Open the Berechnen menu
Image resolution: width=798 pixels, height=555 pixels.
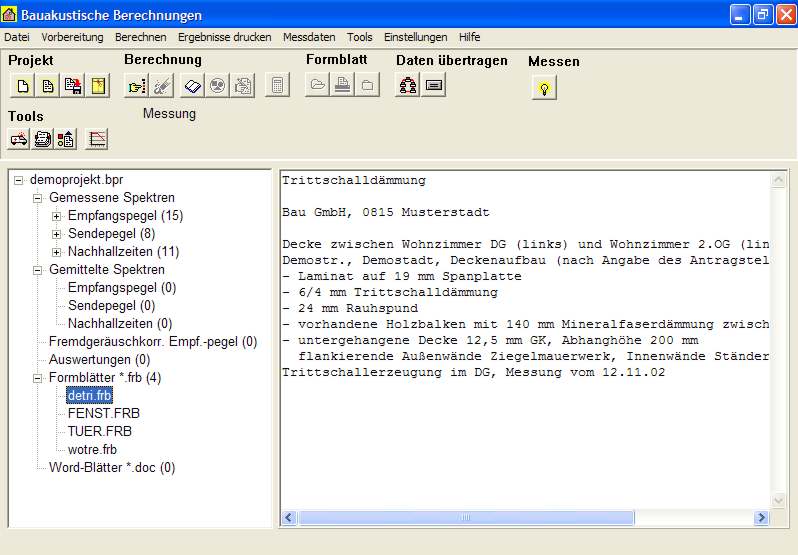(x=140, y=37)
